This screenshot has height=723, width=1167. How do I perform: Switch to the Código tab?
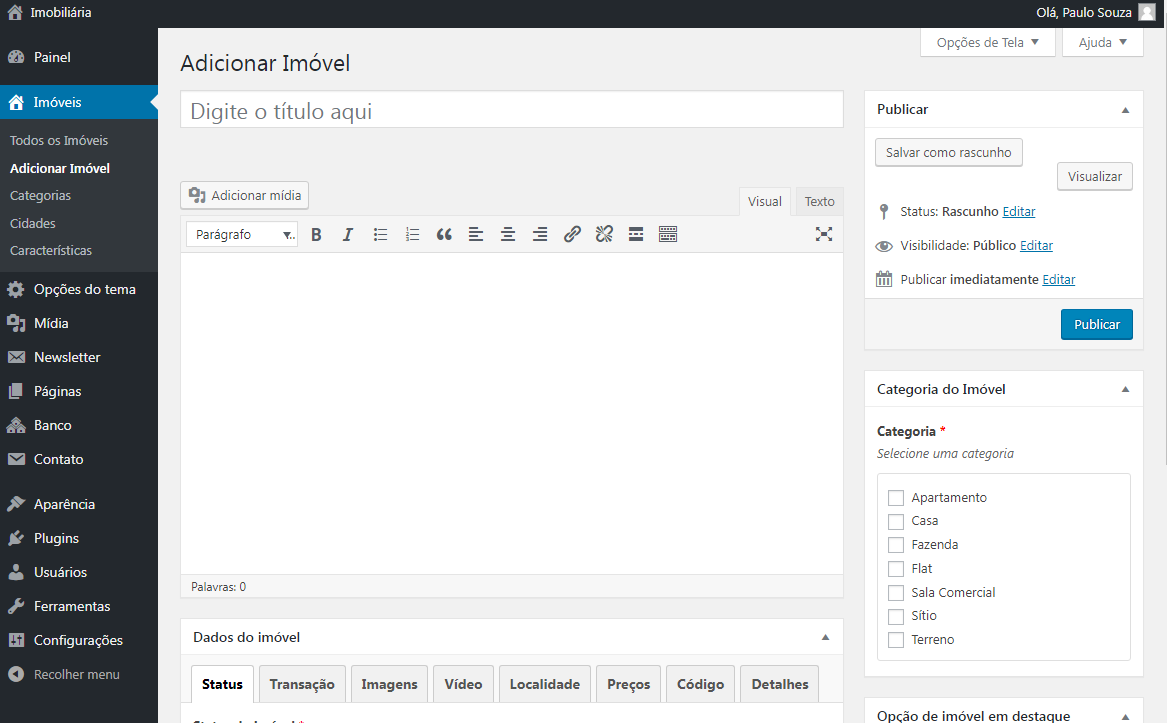(x=700, y=684)
